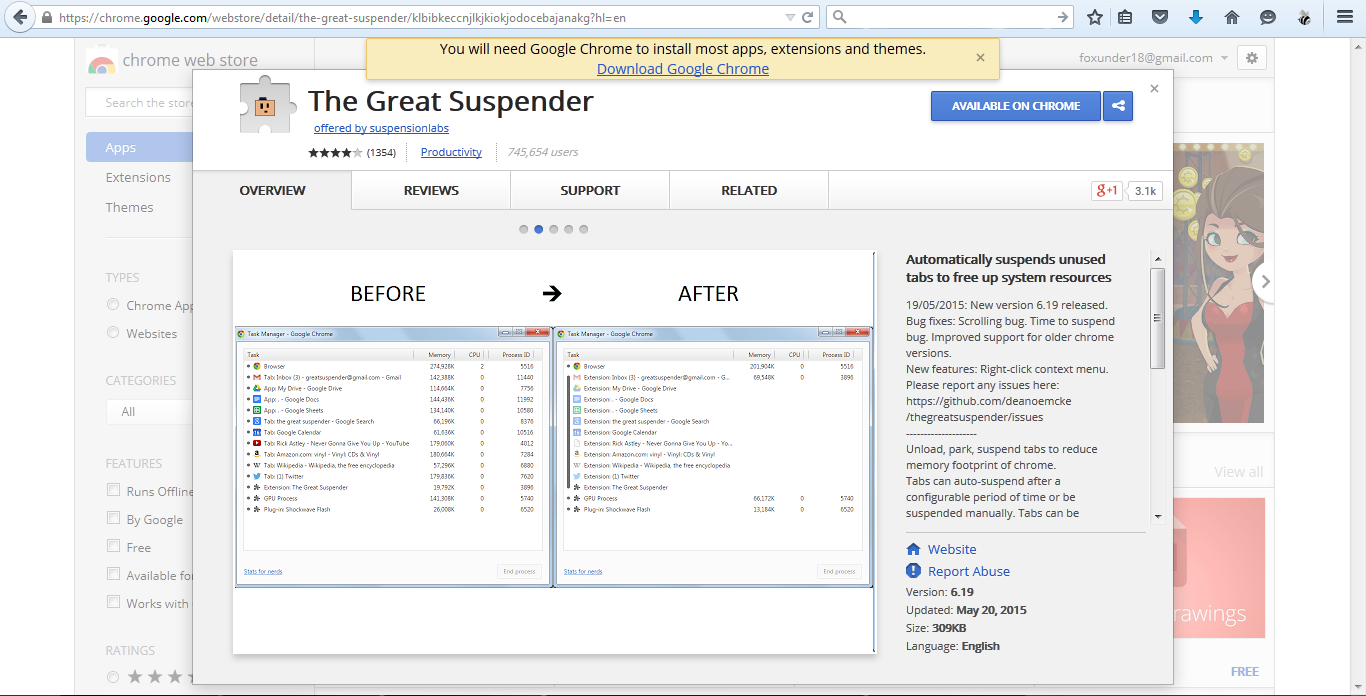Screen dimensions: 1366x696
Task: Open the chat smiley toolbar icon
Action: coord(1268,17)
